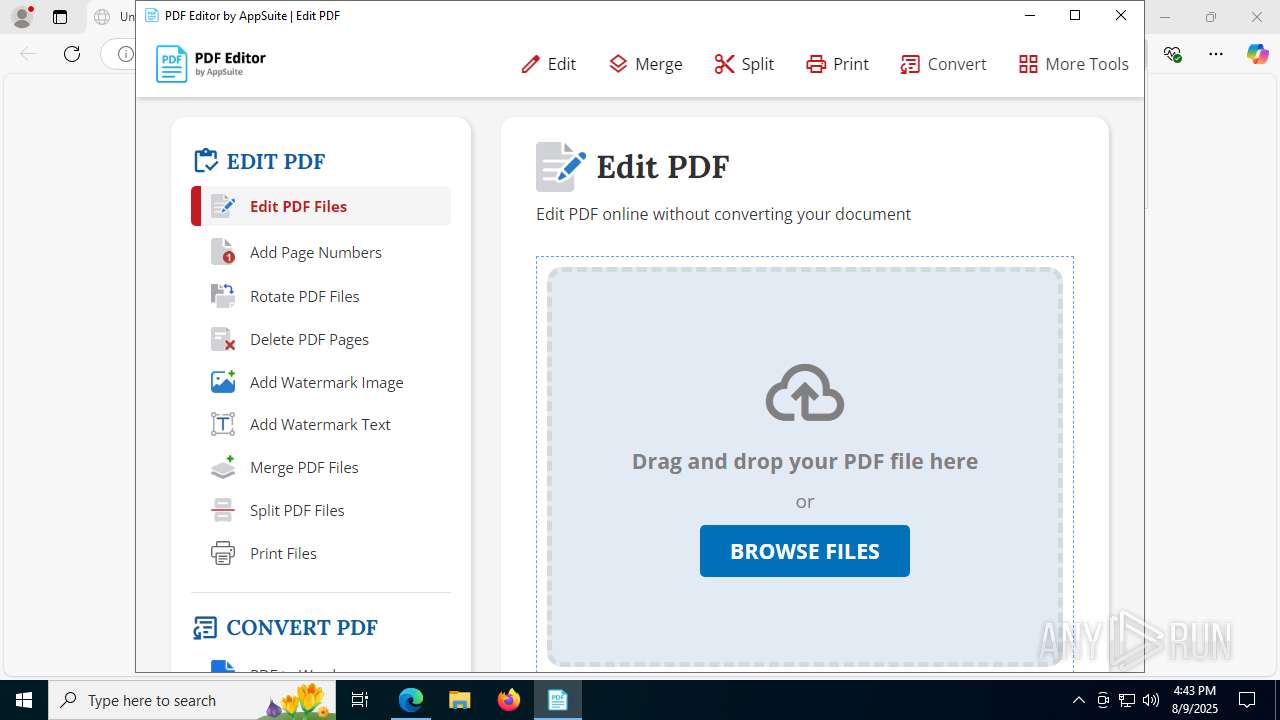The width and height of the screenshot is (1280, 720).
Task: Click the CONVERT PDF section heading text
Action: tap(302, 628)
